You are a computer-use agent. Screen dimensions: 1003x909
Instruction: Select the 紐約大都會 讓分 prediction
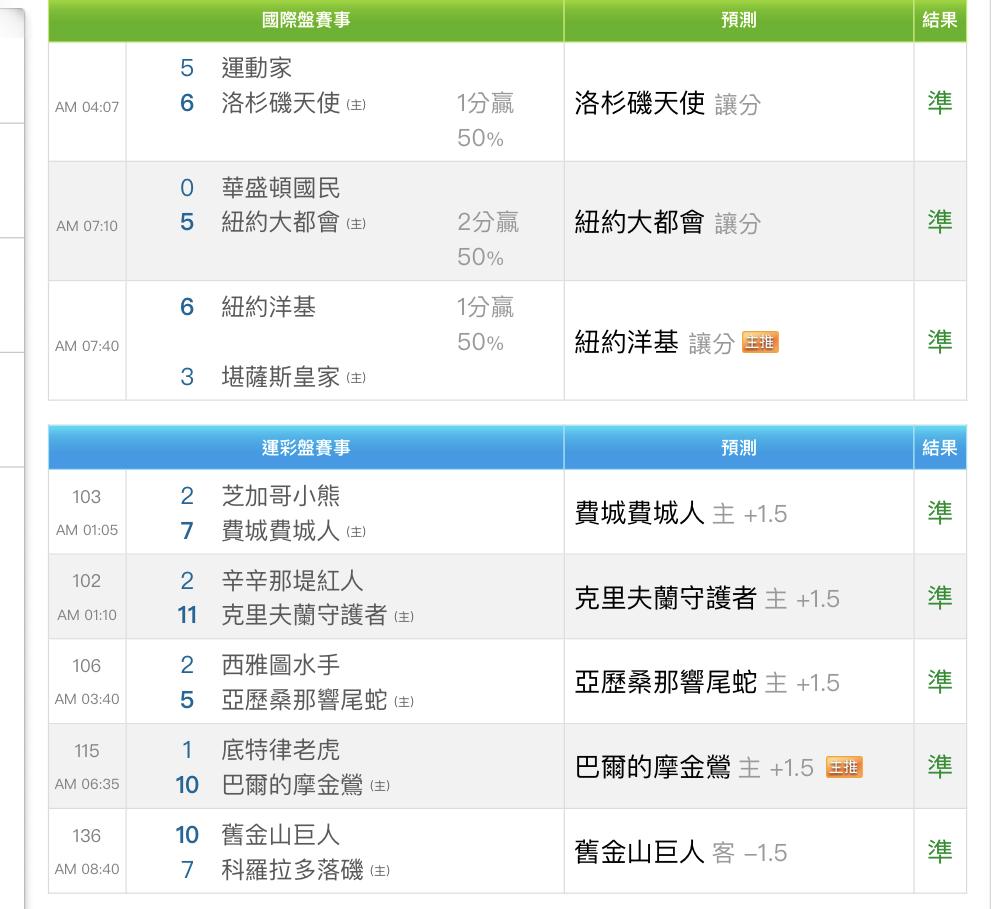667,223
